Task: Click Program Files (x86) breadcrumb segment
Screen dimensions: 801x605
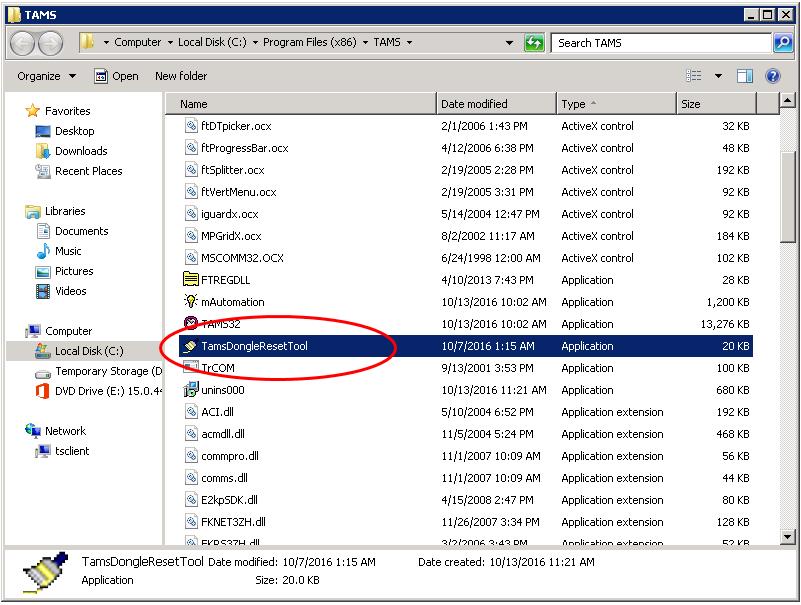Action: point(310,42)
